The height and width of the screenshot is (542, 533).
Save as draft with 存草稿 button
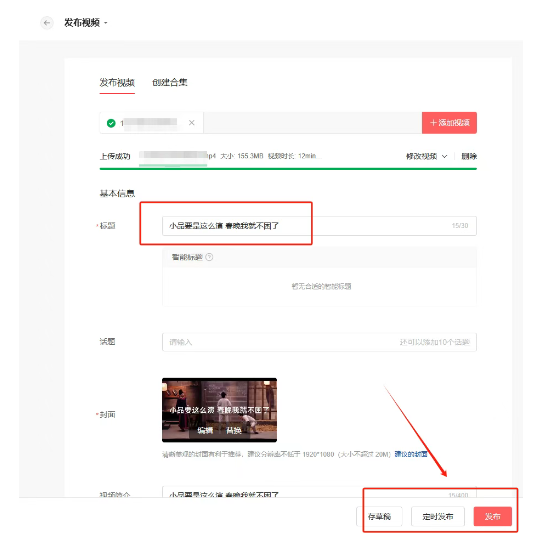coord(379,516)
